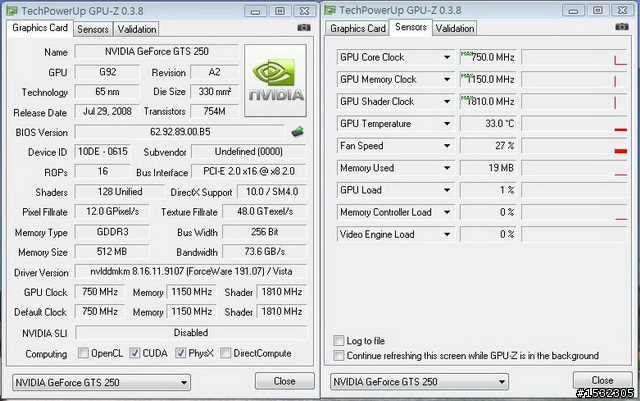Click GPU-Z app icon in right title bar
Image resolution: width=640 pixels, height=401 pixels.
click(x=330, y=10)
